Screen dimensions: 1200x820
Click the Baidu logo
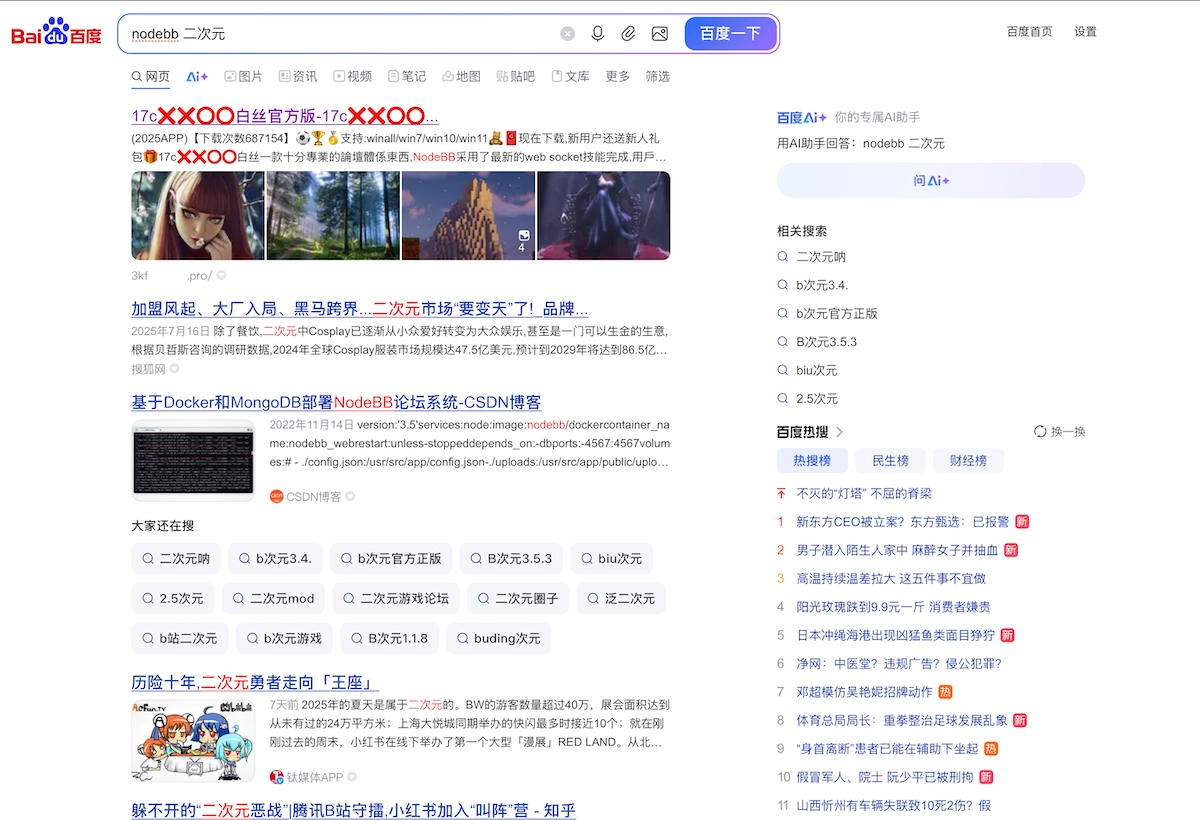coord(57,33)
